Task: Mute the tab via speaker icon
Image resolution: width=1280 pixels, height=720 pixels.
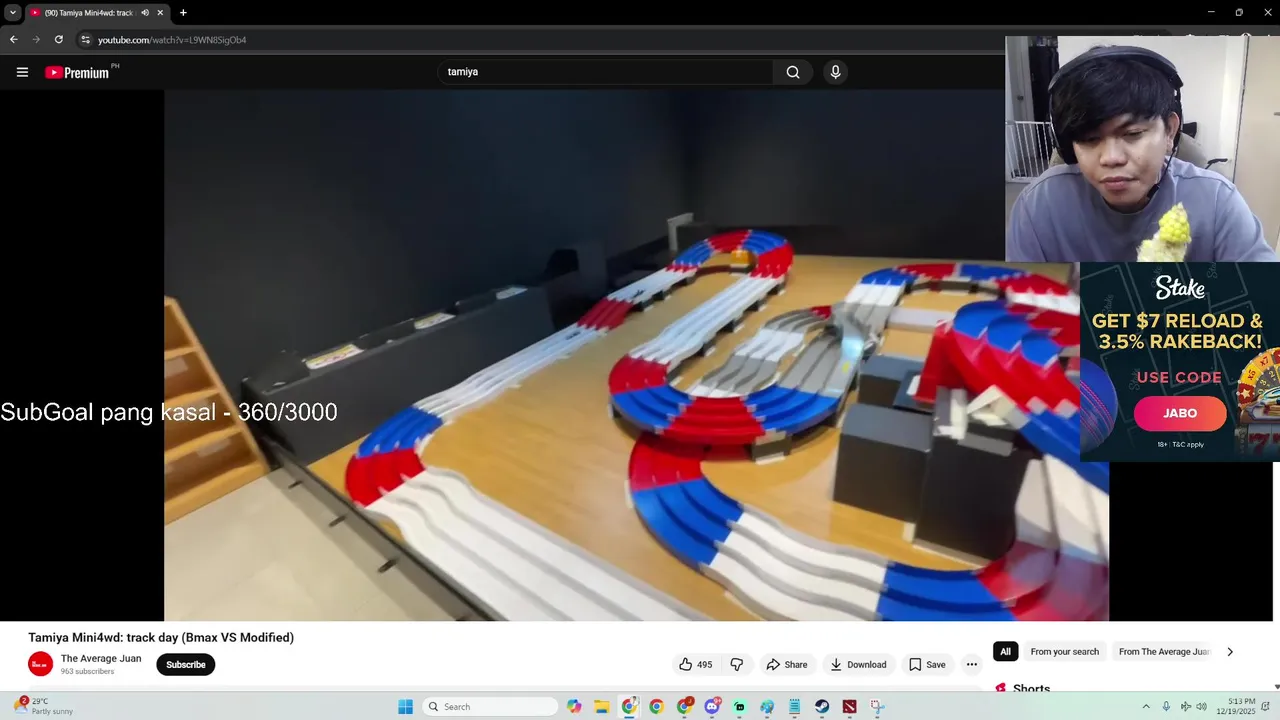Action: [x=145, y=13]
